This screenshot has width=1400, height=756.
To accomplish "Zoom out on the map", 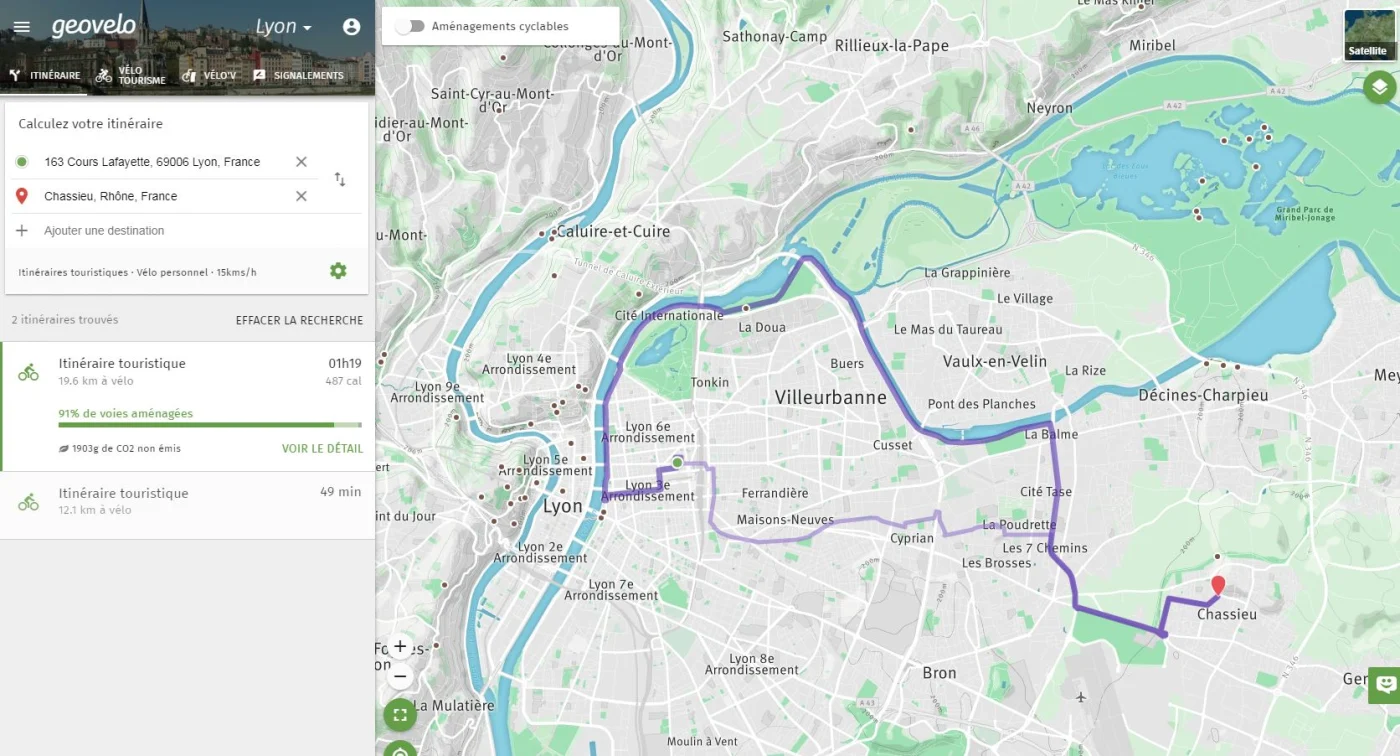I will (x=400, y=677).
